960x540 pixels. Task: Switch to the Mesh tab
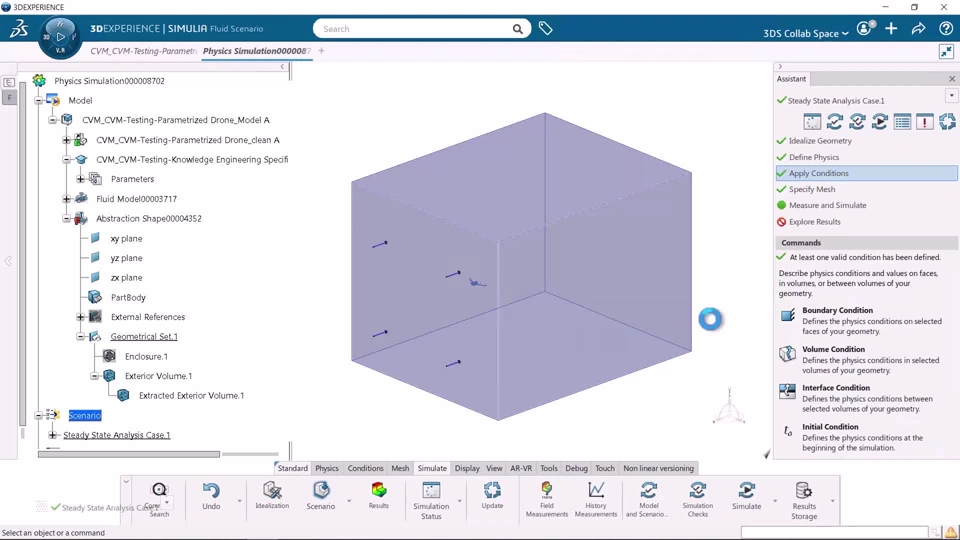tap(400, 468)
